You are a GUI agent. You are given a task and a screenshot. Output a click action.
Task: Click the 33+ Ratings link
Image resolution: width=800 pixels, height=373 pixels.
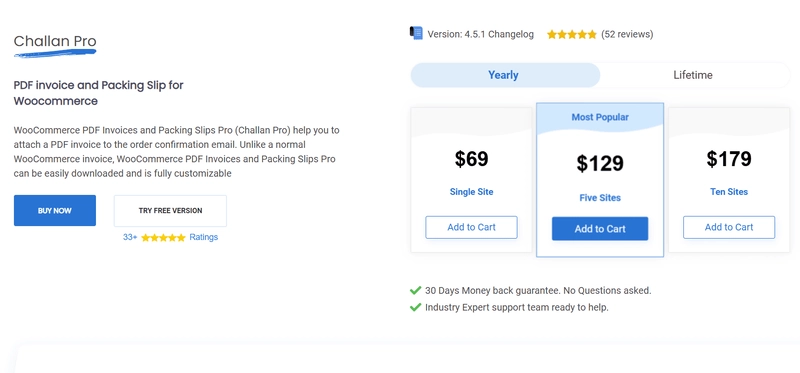[170, 237]
